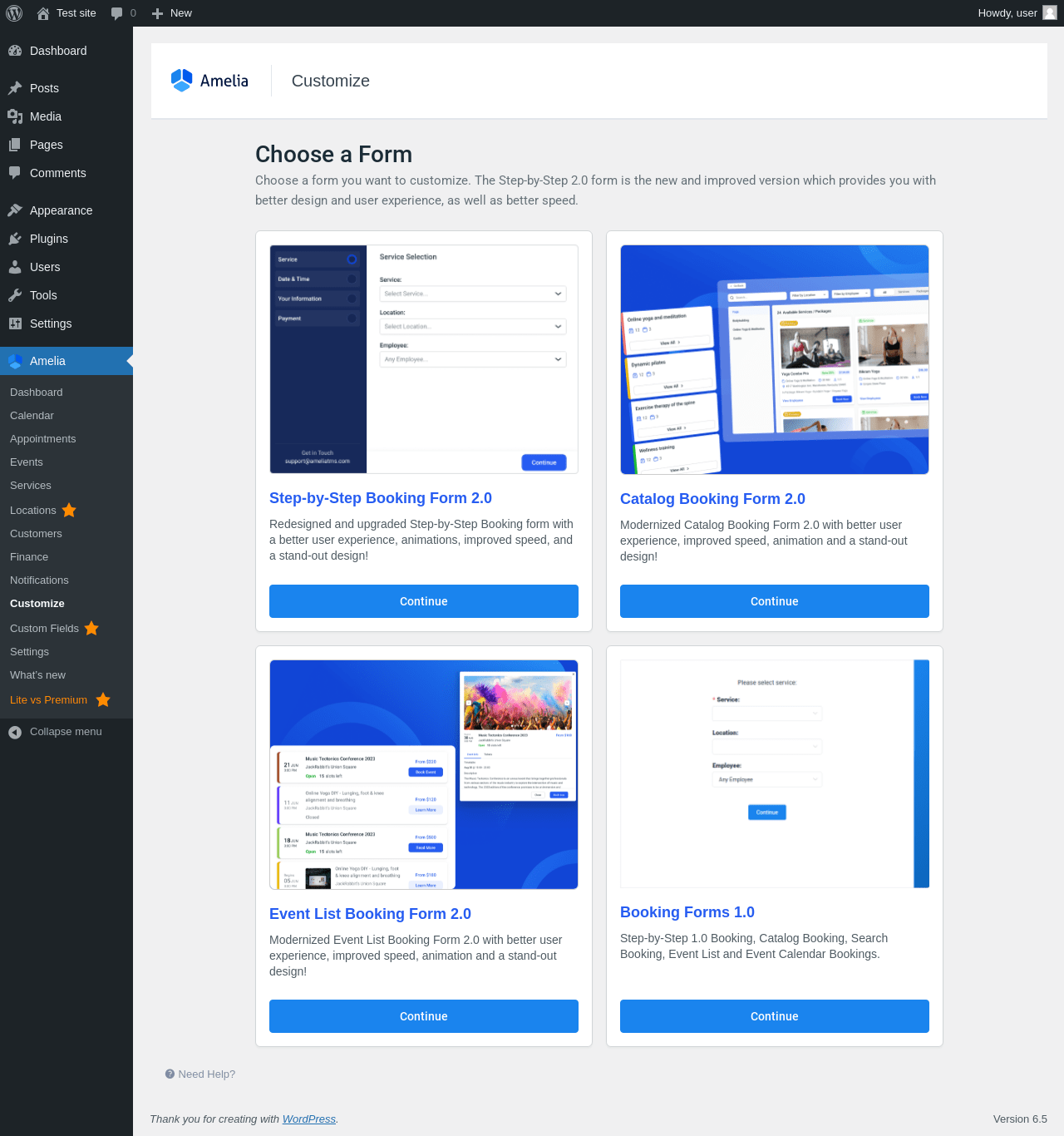Click the comment count 0 in admin bar
The width and height of the screenshot is (1064, 1136).
coord(133,13)
